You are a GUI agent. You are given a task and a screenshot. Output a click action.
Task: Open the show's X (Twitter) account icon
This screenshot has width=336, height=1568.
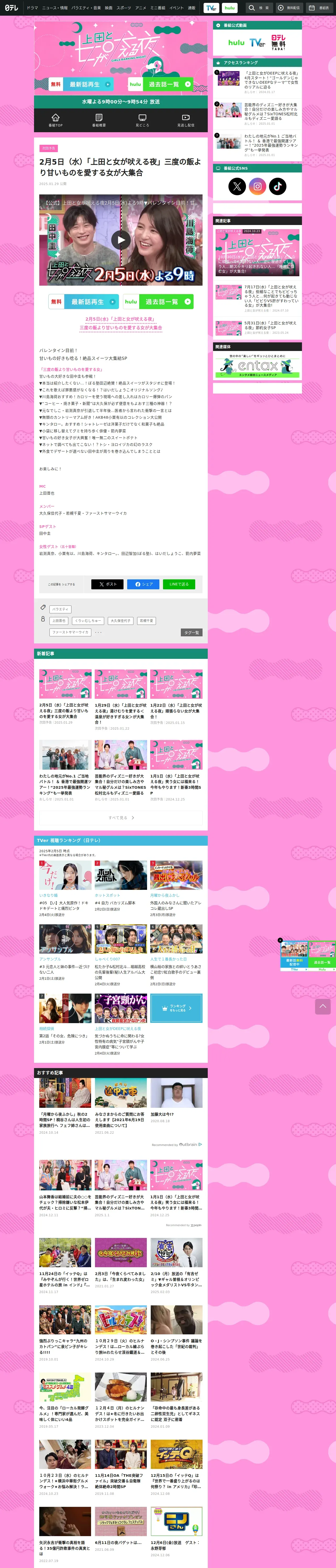(x=237, y=186)
